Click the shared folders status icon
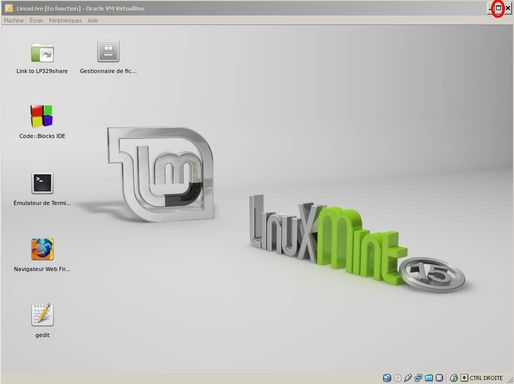 pyautogui.click(x=429, y=378)
